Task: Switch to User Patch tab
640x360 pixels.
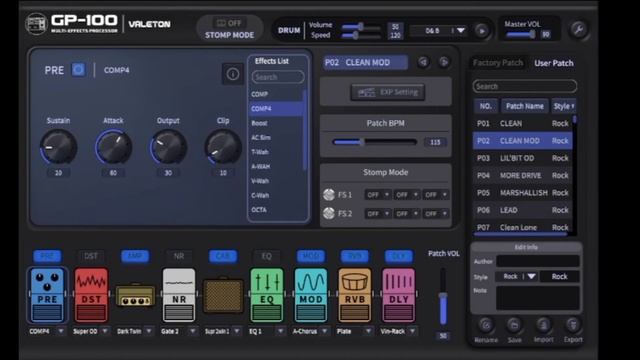Action: [x=553, y=63]
